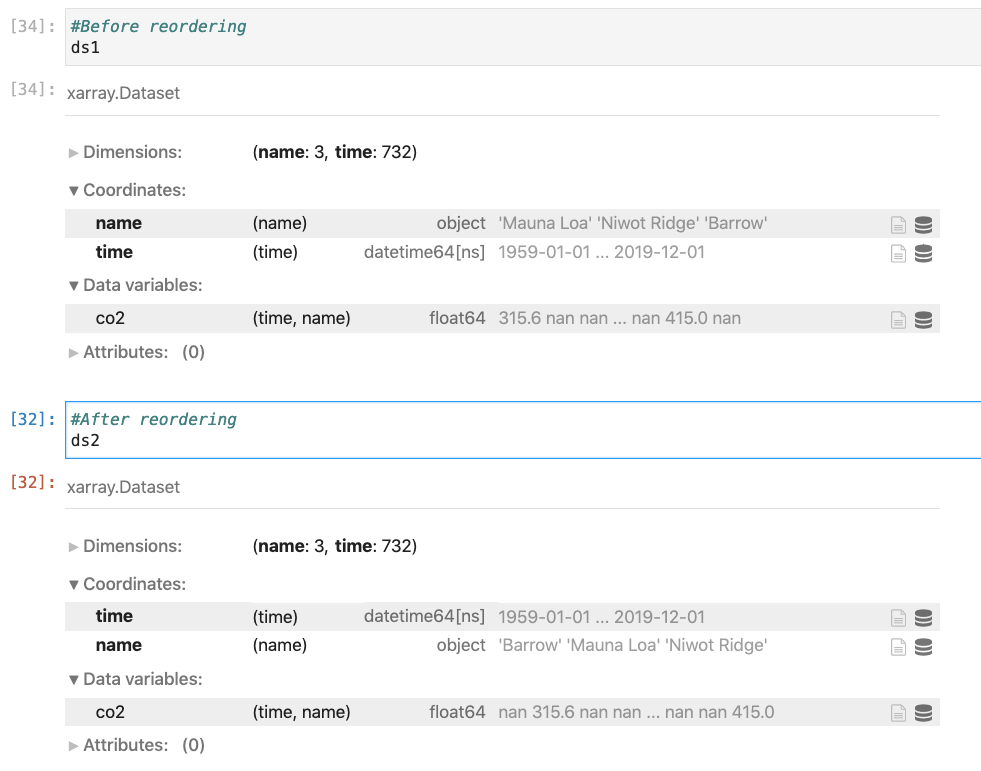Show attributes icon for time in ds1

[898, 253]
